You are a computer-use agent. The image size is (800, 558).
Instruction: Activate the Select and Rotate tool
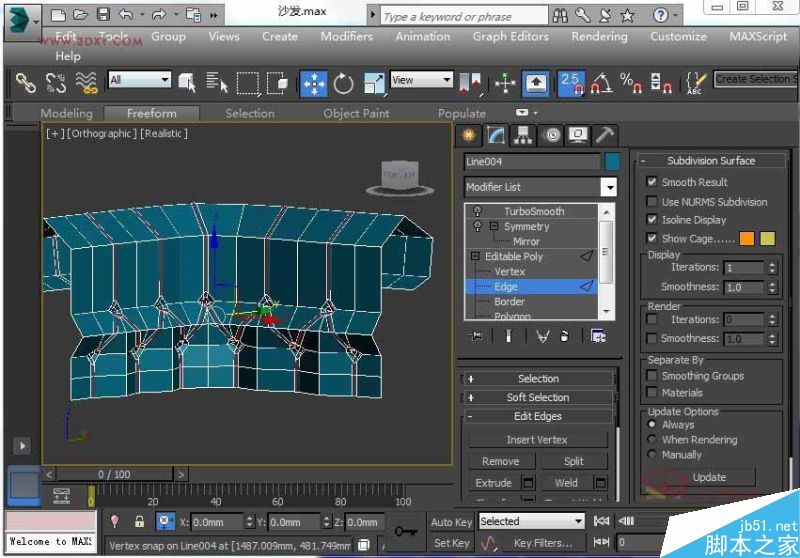click(344, 83)
